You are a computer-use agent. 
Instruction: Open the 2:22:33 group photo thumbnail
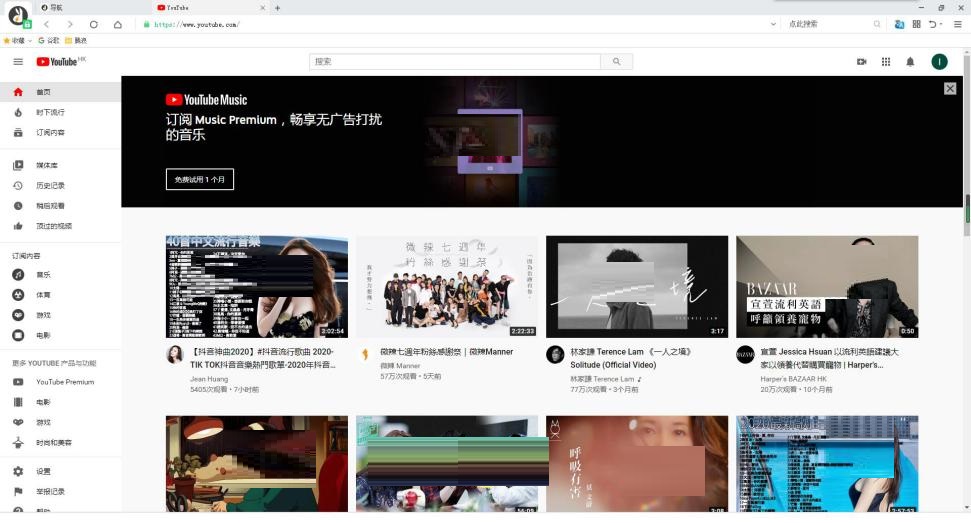point(446,287)
